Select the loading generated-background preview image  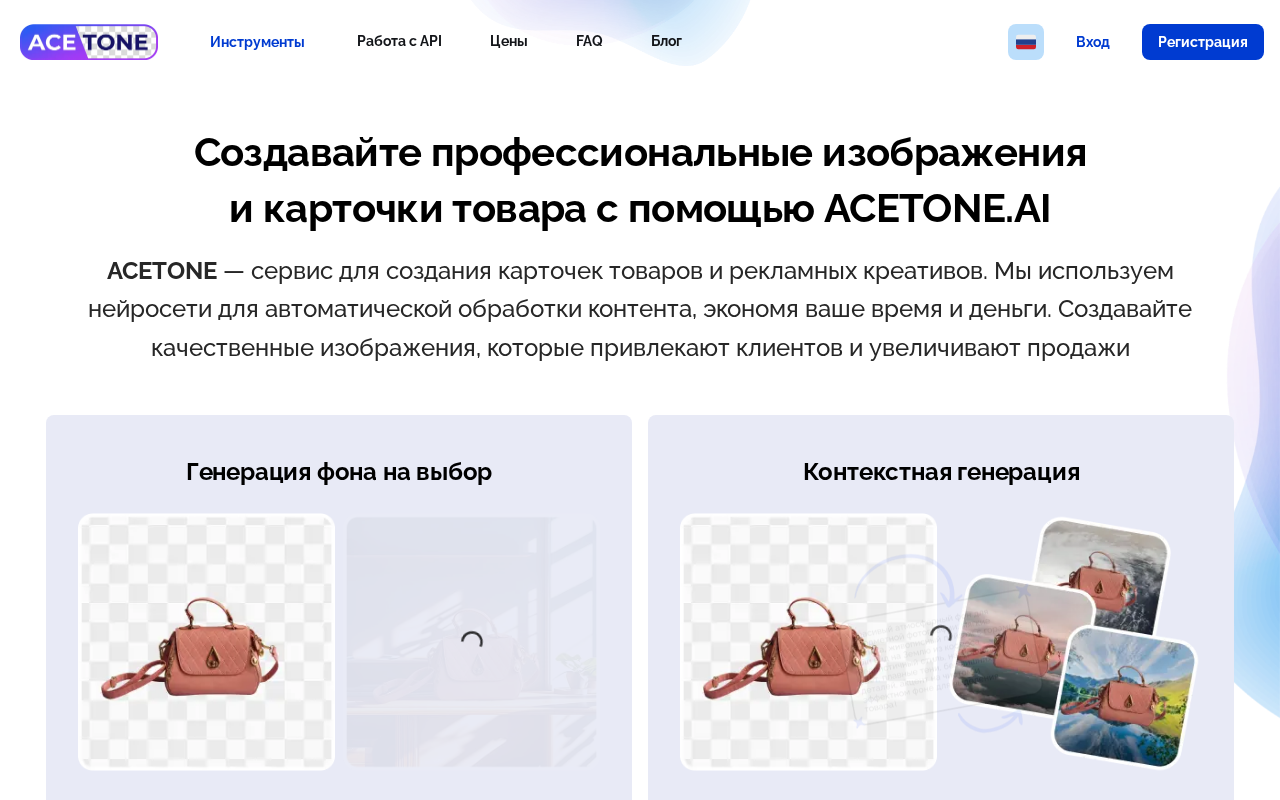pyautogui.click(x=472, y=642)
